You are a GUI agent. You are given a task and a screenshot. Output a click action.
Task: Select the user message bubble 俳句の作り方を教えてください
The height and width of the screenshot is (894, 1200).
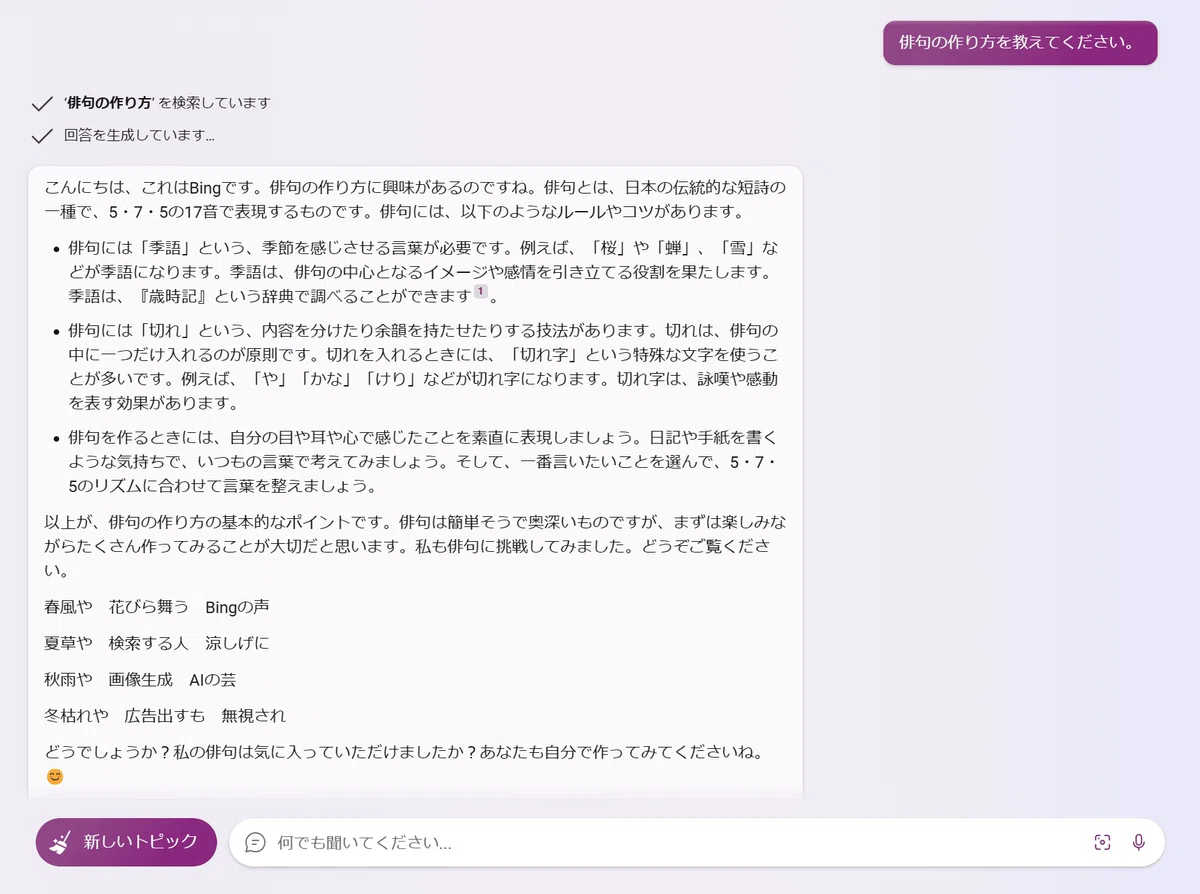[x=1020, y=43]
